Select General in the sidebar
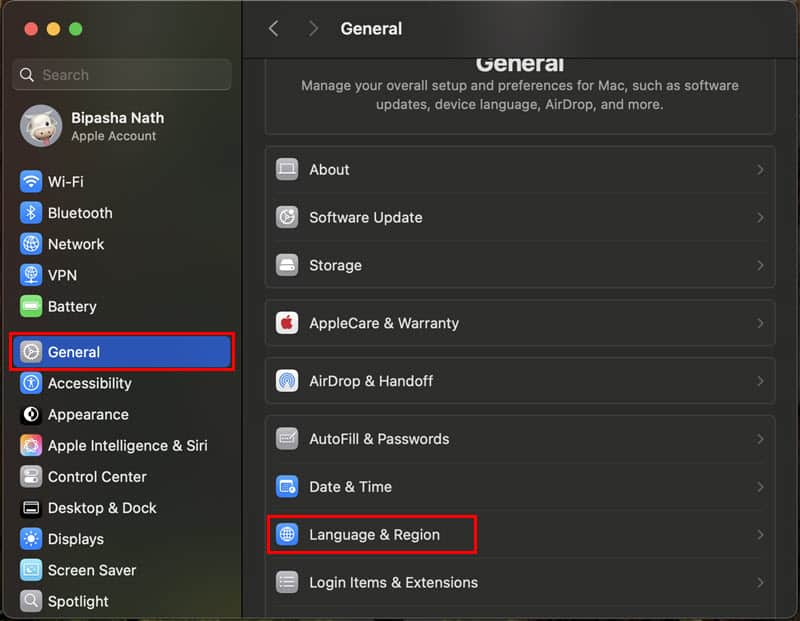Image resolution: width=800 pixels, height=621 pixels. tap(121, 352)
